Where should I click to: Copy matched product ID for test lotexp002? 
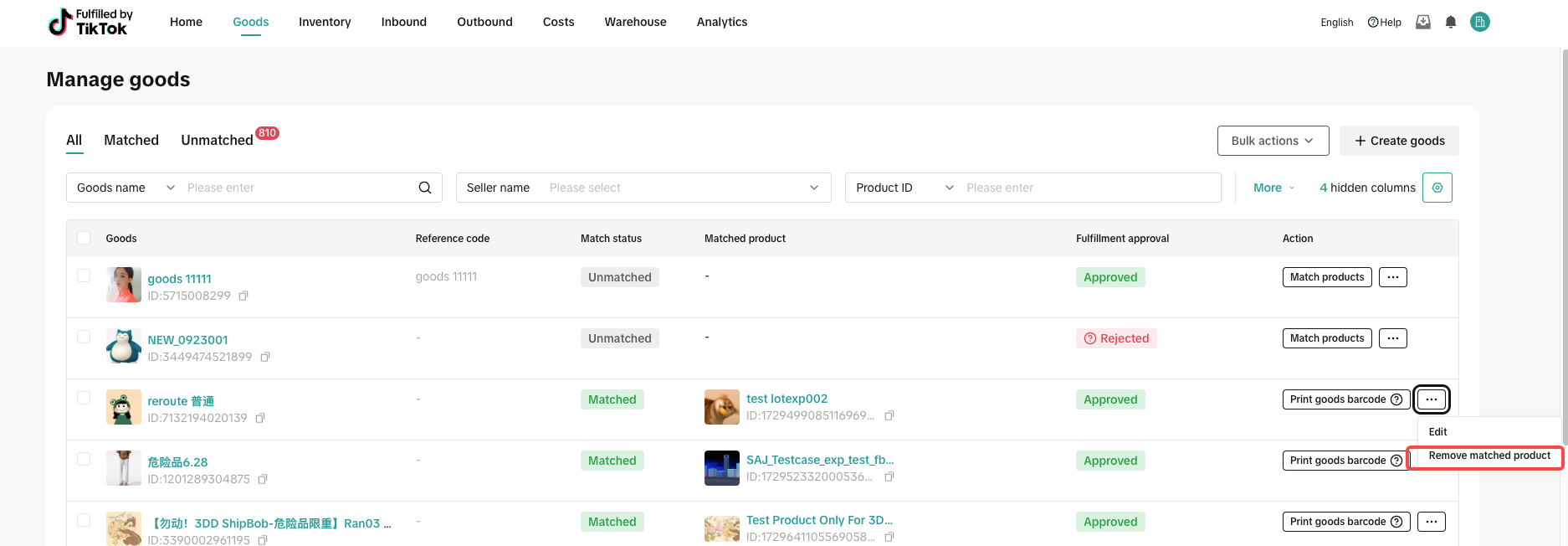click(889, 416)
